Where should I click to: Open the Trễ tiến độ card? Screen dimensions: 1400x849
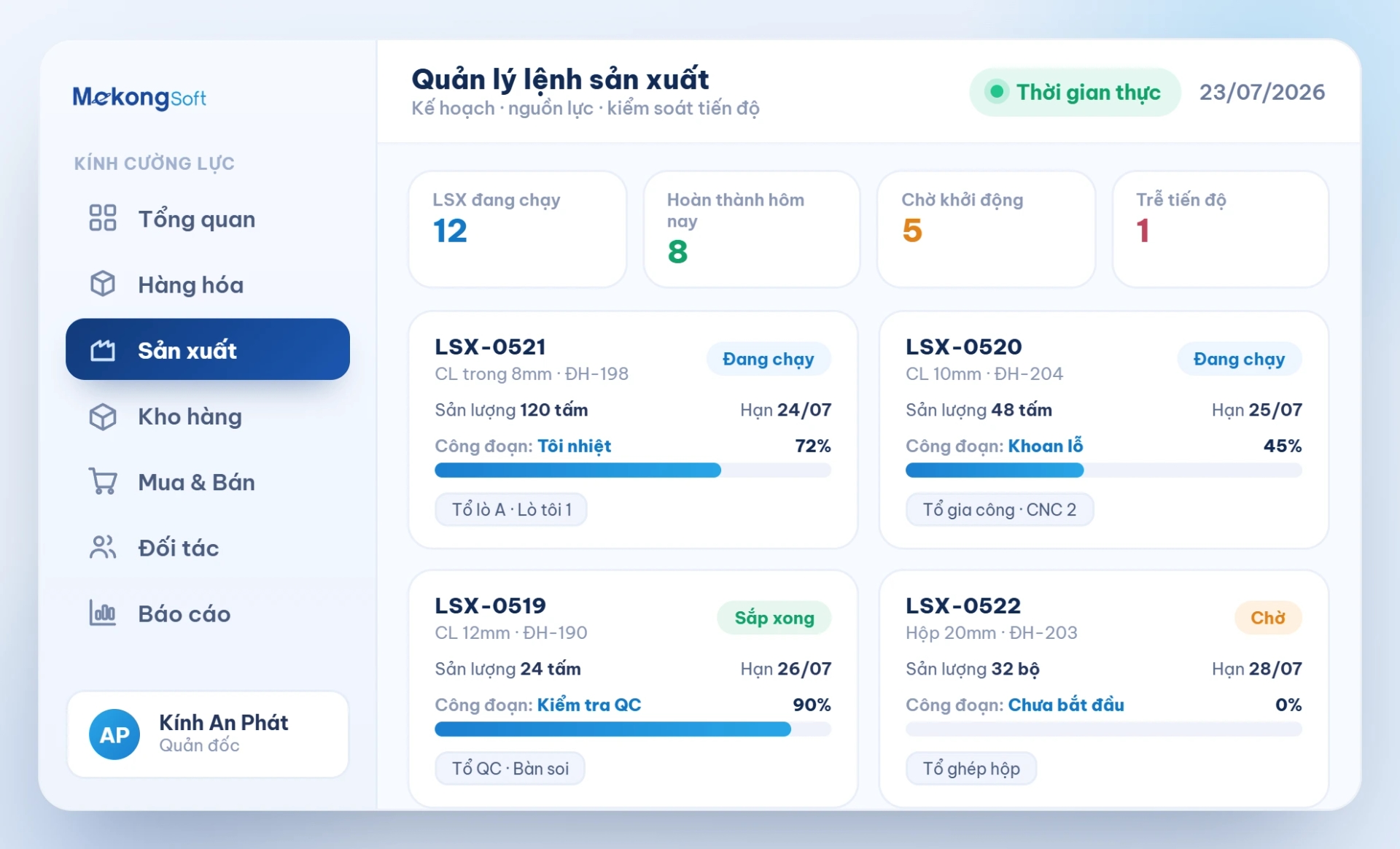point(1221,229)
